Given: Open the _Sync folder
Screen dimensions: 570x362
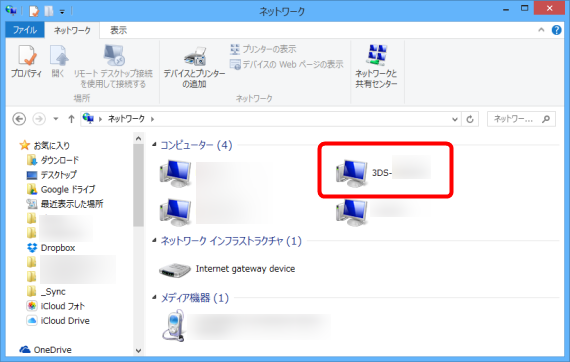Looking at the screenshot, I should (46, 291).
